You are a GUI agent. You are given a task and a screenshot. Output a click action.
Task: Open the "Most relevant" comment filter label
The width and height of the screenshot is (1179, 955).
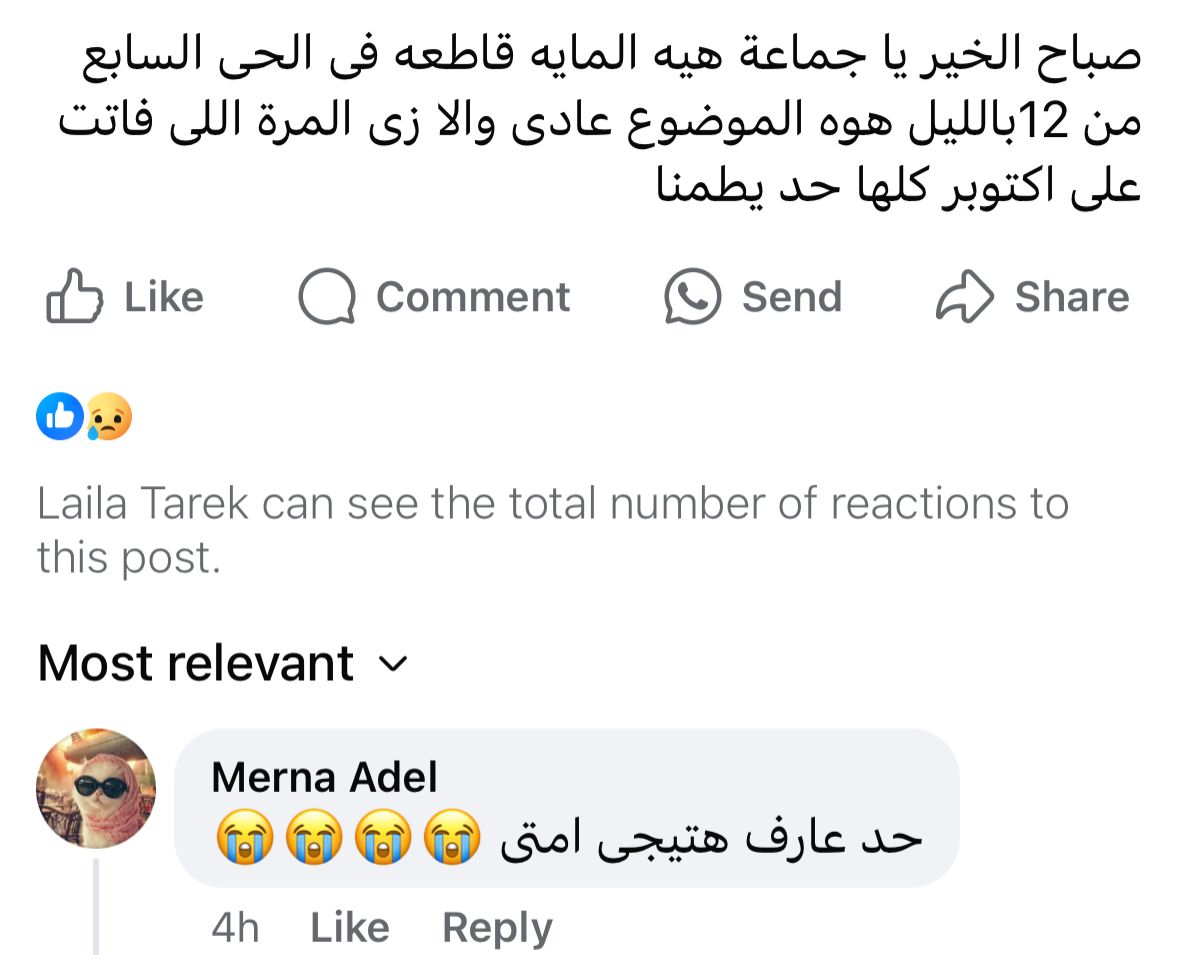coord(196,663)
